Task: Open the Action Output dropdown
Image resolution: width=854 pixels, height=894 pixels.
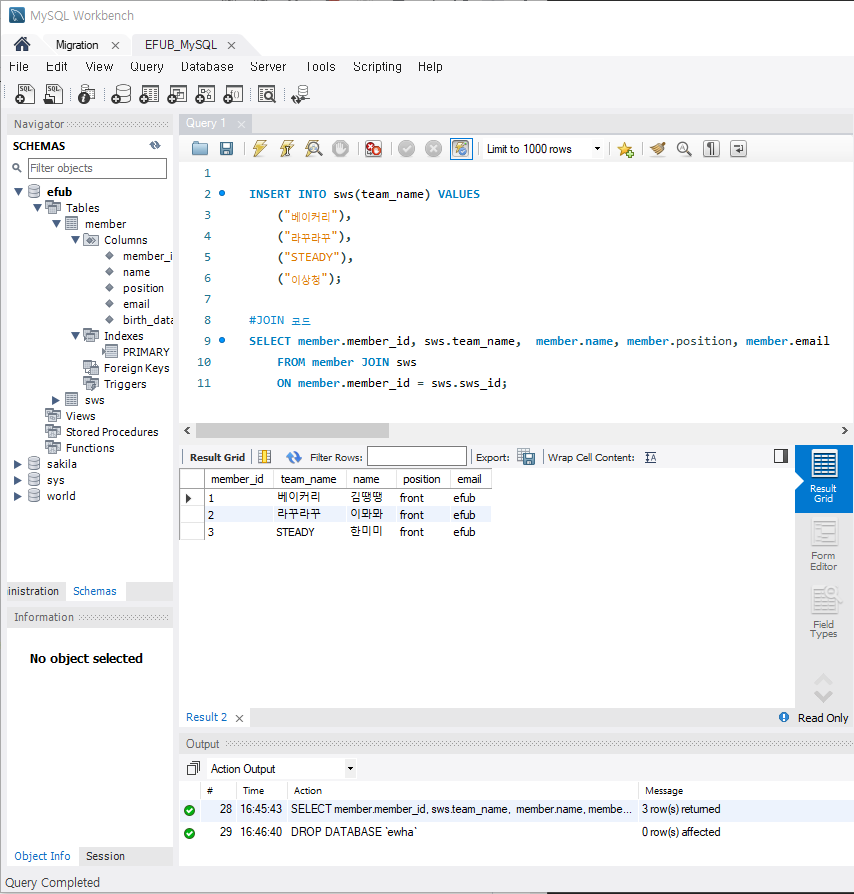Action: (x=350, y=769)
